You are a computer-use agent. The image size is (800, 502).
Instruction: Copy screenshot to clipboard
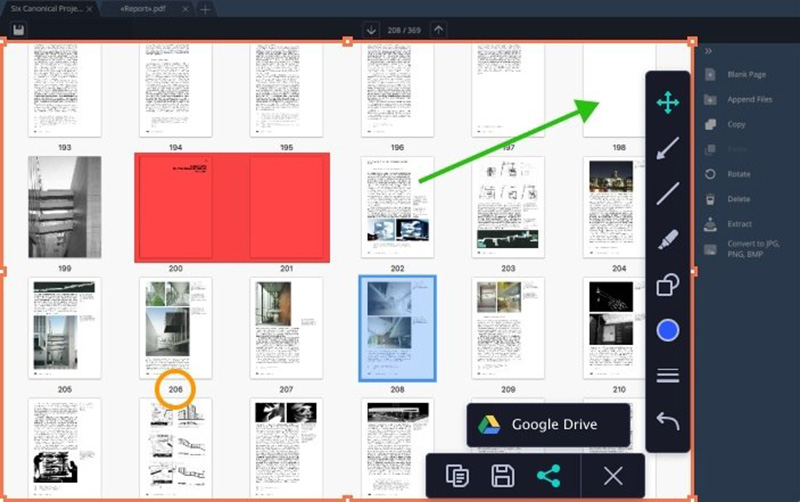(457, 476)
